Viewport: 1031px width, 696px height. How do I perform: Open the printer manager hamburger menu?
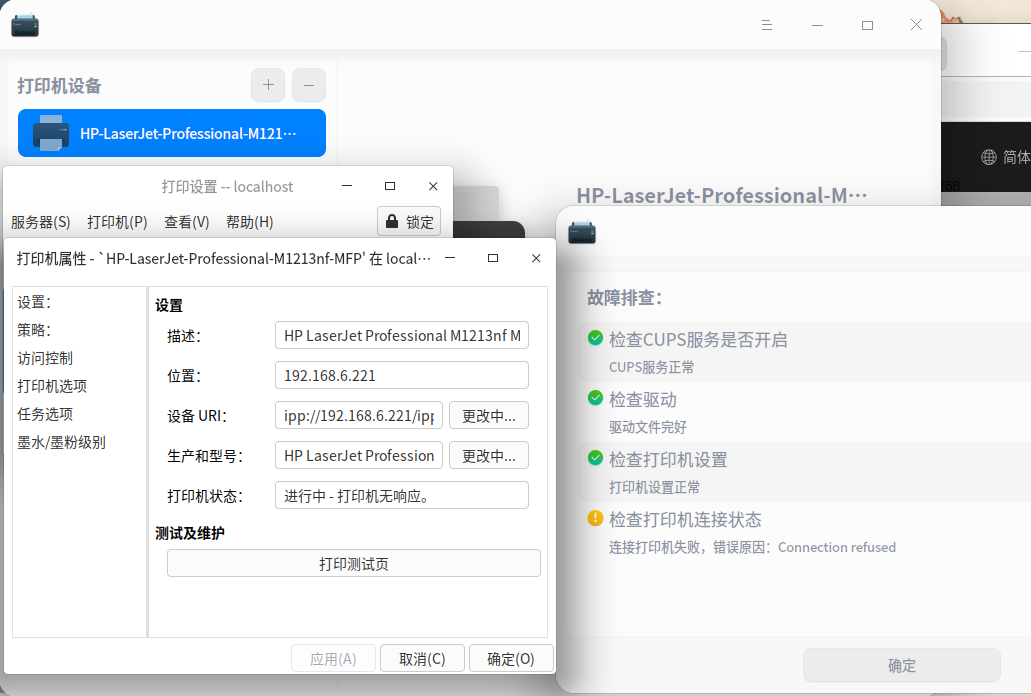click(x=767, y=25)
